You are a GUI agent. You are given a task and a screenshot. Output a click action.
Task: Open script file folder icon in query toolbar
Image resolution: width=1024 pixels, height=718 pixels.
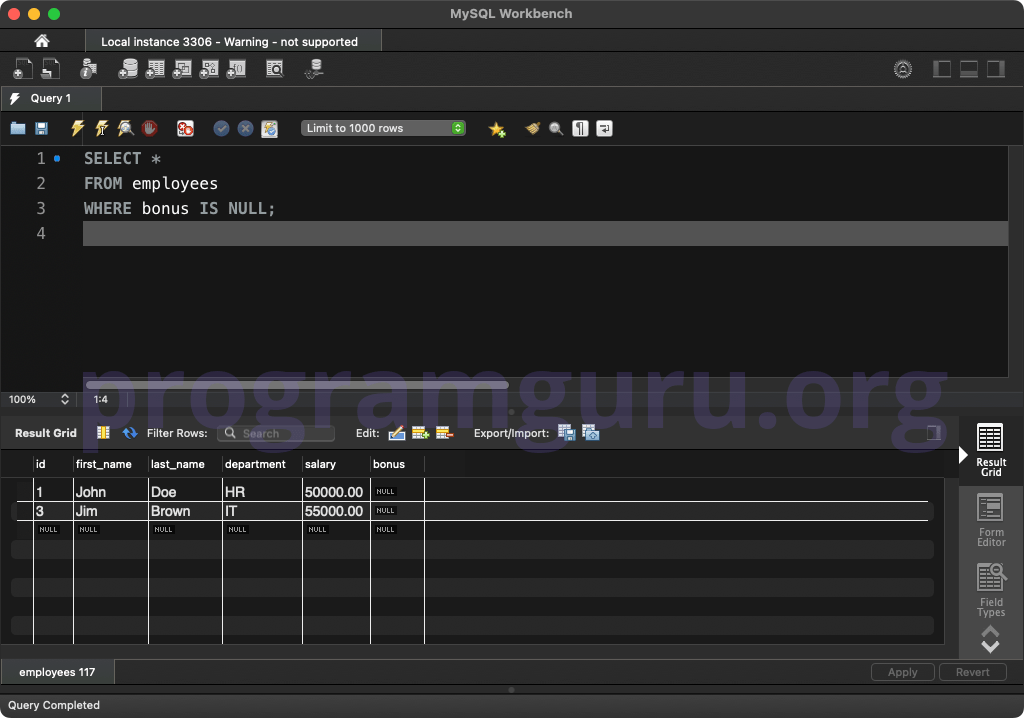[18, 128]
